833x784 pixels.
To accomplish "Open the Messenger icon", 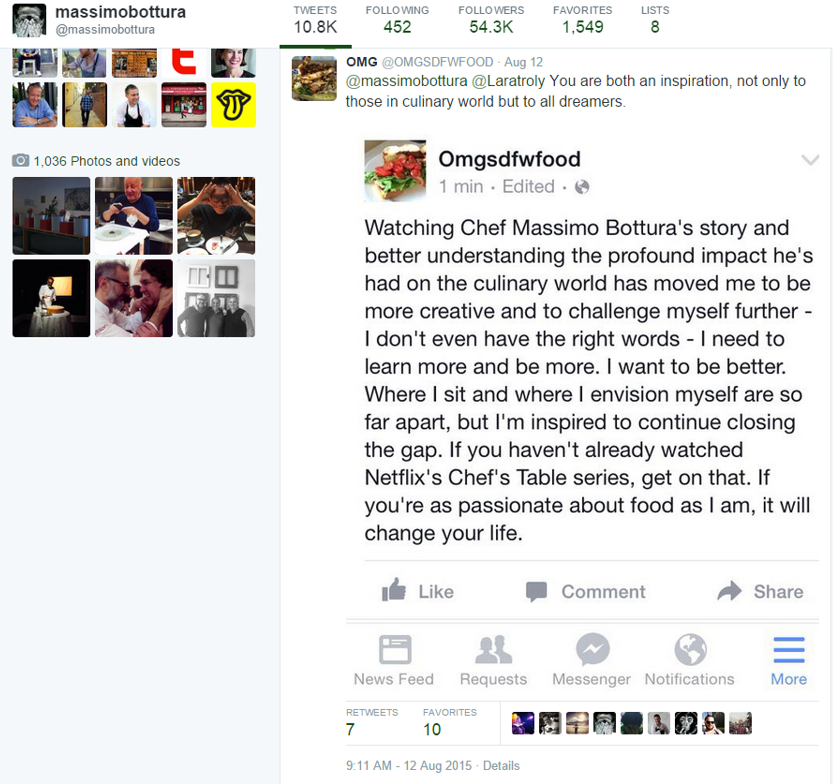I will tap(592, 649).
